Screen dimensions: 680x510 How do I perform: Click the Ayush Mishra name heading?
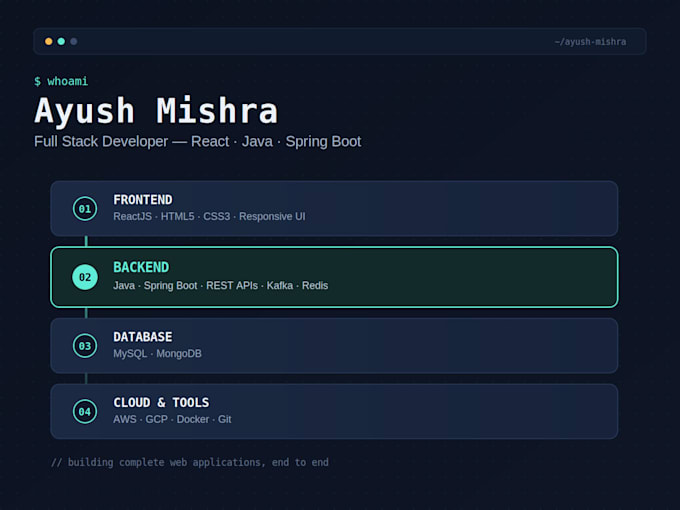156,111
